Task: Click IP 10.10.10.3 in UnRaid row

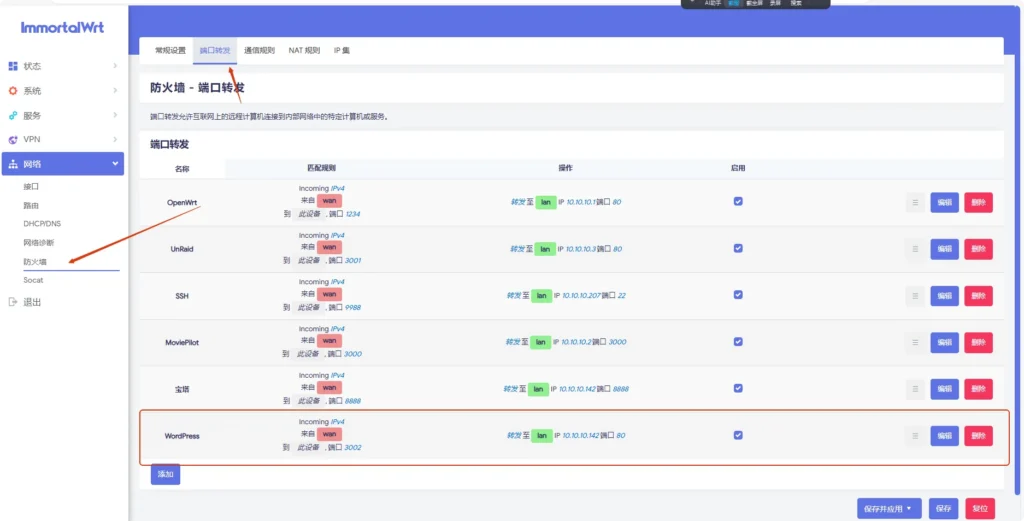Action: point(581,249)
